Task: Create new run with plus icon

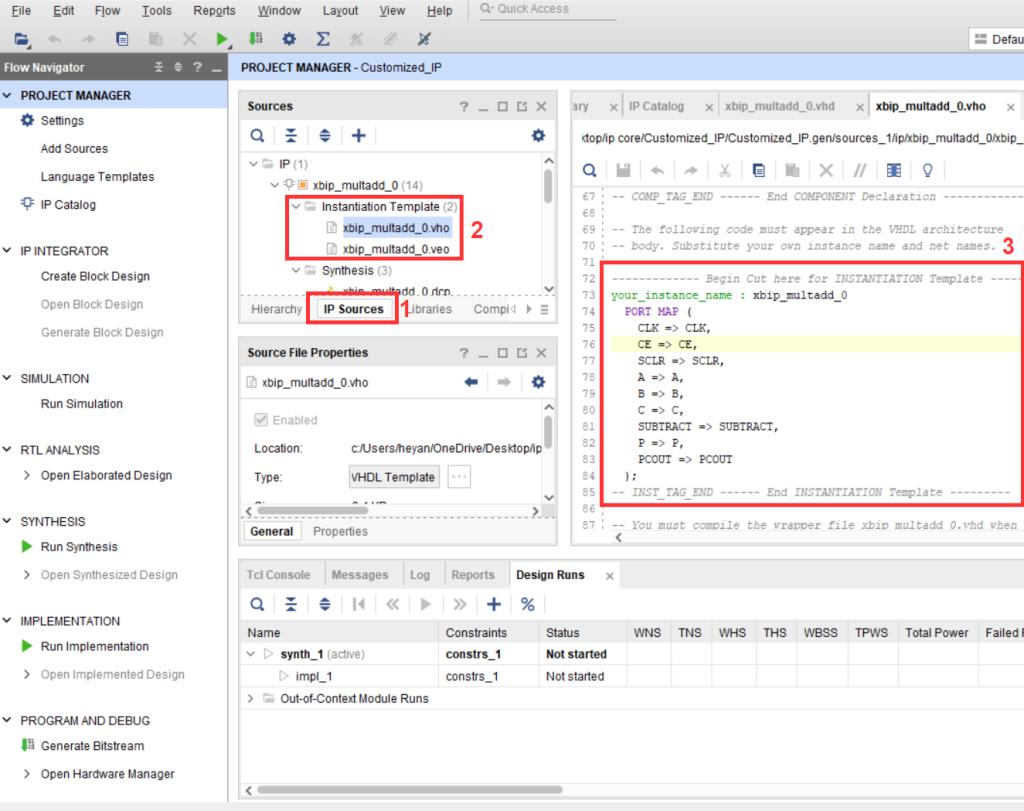Action: [494, 605]
